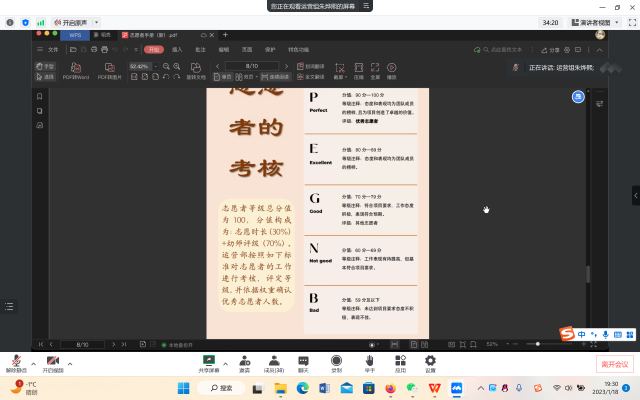Open the meeting apps panel
640x400 pixels.
point(400,362)
